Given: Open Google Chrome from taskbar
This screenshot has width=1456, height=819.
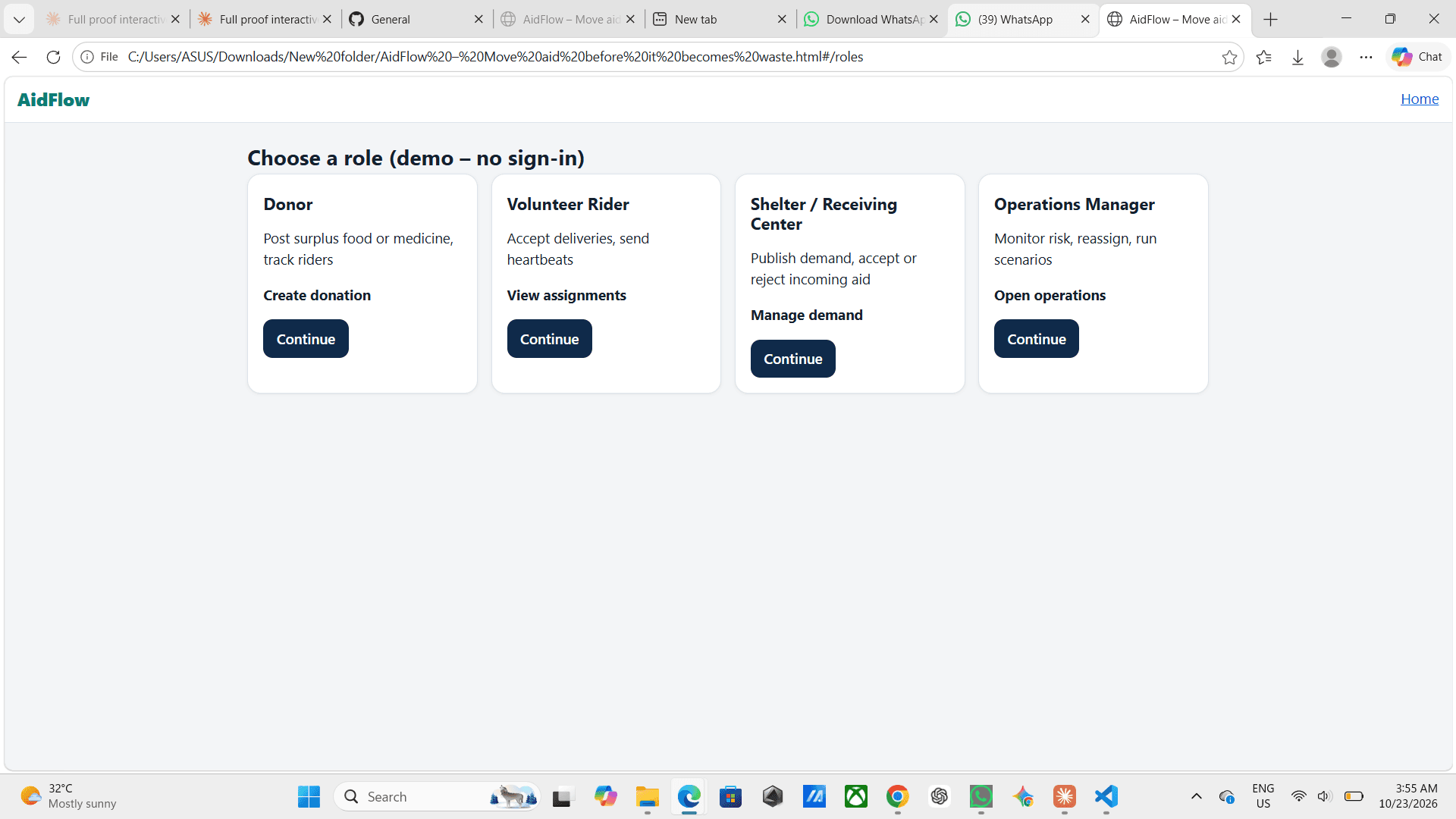Looking at the screenshot, I should click(x=898, y=796).
